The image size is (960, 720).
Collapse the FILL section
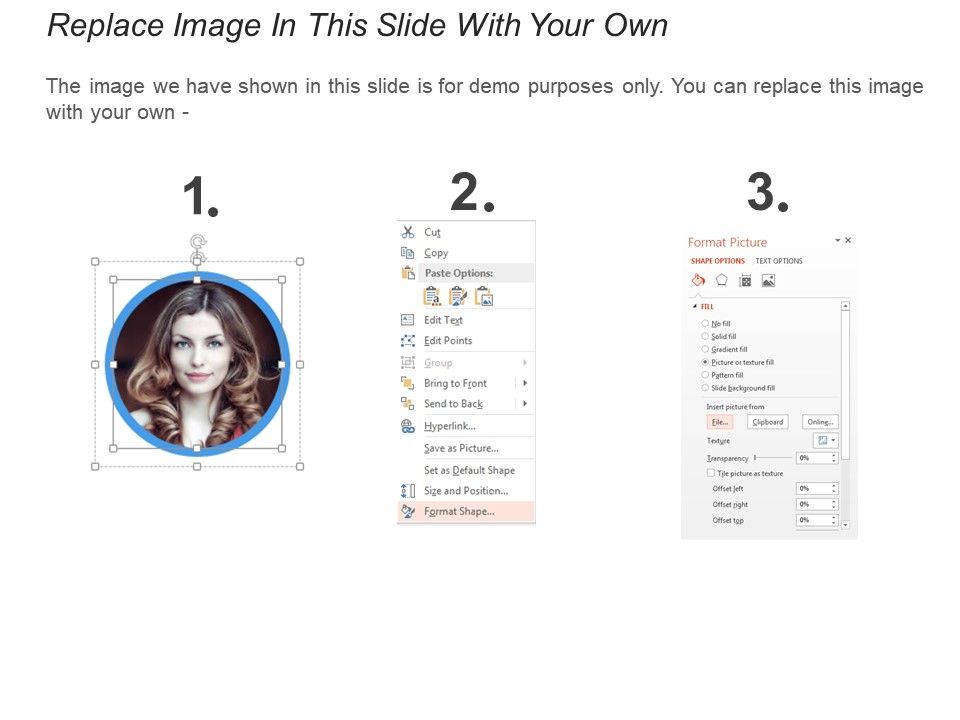pyautogui.click(x=695, y=306)
